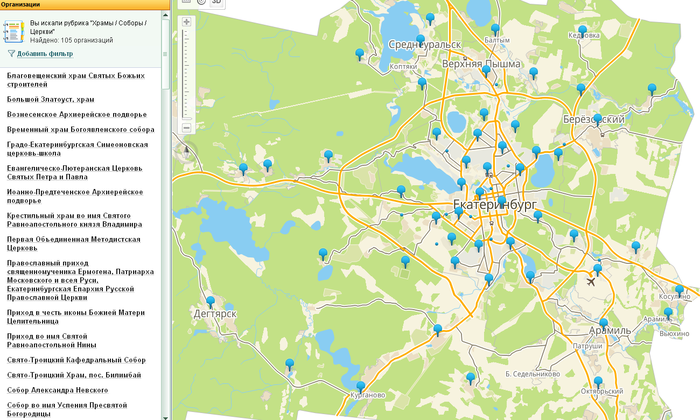Open Свято-Троицкий Кафедральный Собор entry
Image resolution: width=700 pixels, height=420 pixels.
(76, 359)
